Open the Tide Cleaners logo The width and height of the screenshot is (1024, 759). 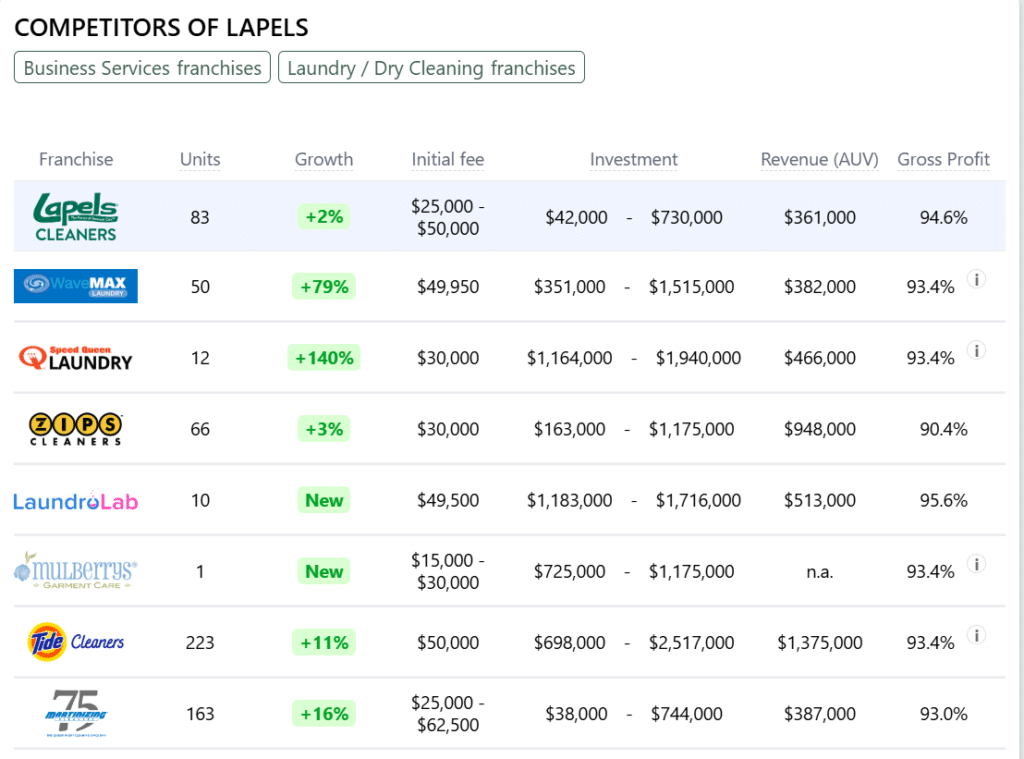point(76,642)
